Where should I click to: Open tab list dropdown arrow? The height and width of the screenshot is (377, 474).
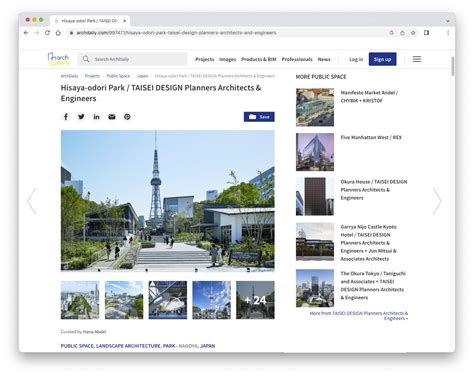pos(448,21)
